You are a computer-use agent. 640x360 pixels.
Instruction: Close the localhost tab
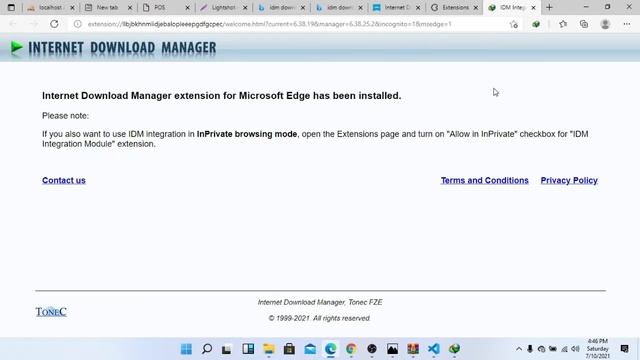pyautogui.click(x=72, y=8)
